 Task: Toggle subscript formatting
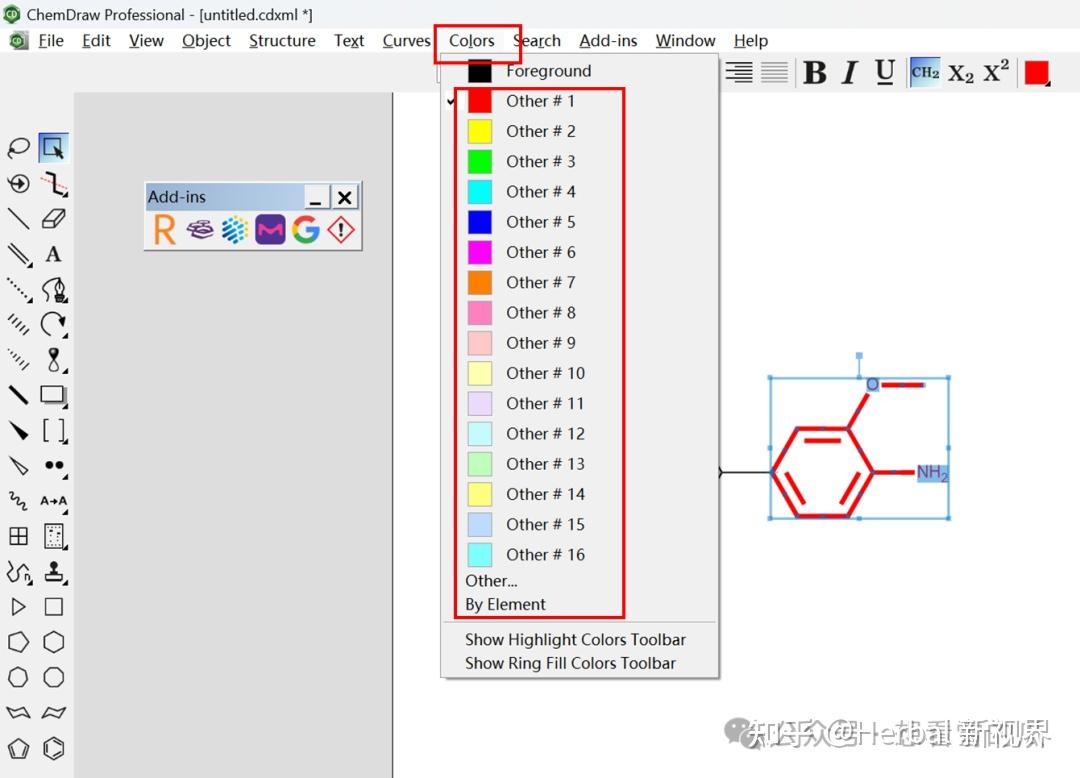tap(960, 72)
